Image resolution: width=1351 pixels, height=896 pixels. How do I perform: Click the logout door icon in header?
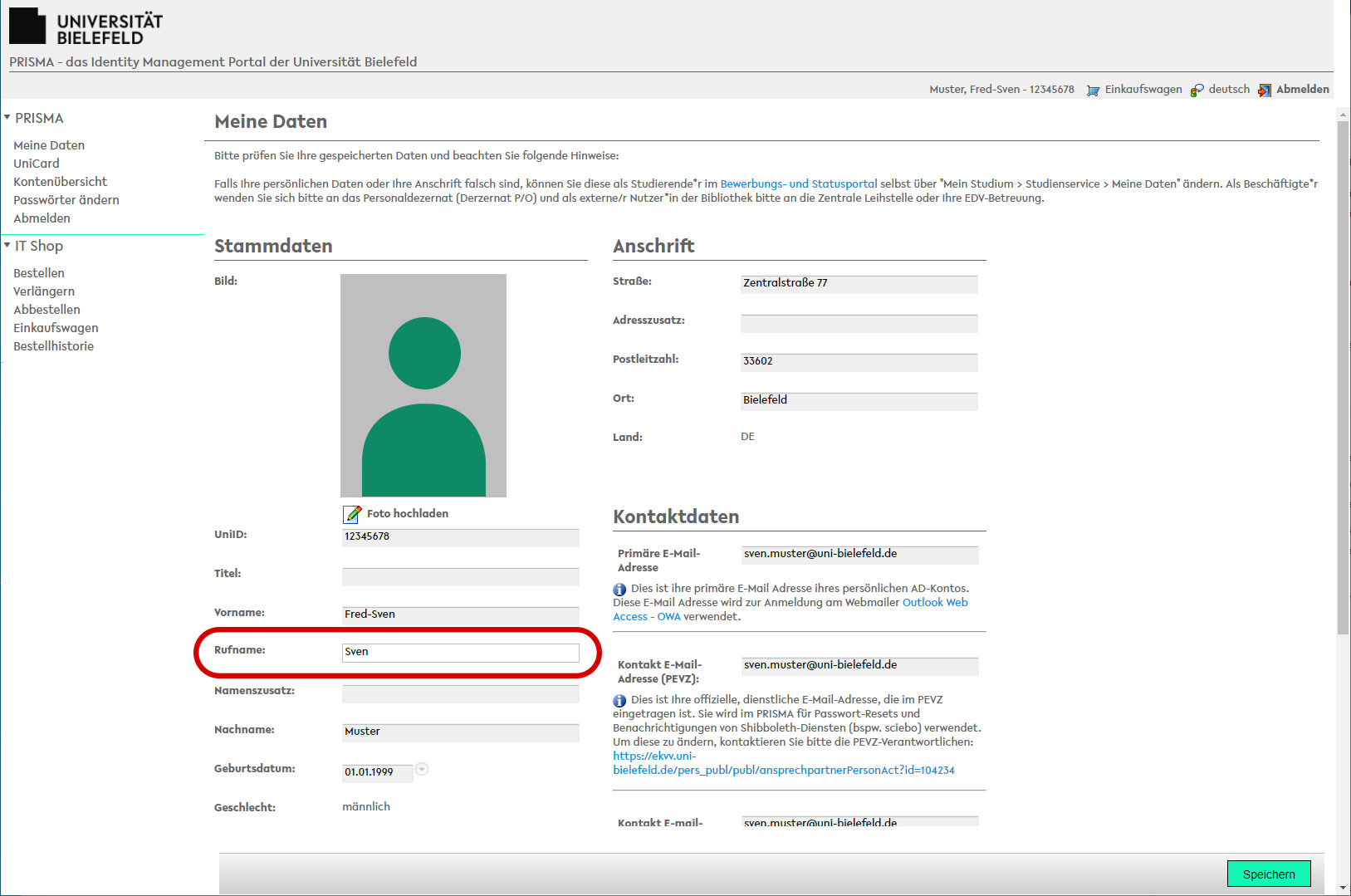point(1264,90)
